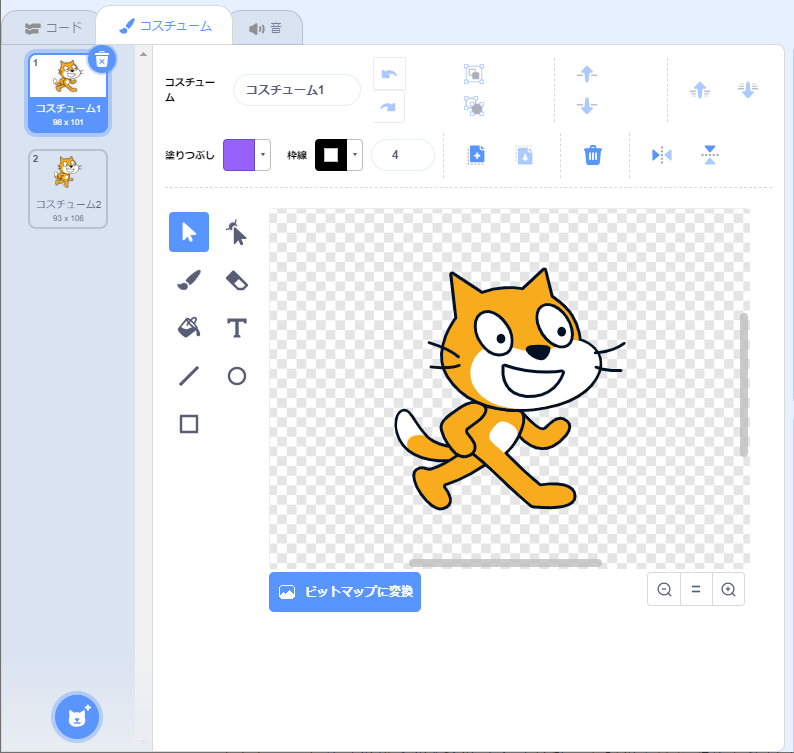Click the cat drawing on the canvas

[509, 389]
